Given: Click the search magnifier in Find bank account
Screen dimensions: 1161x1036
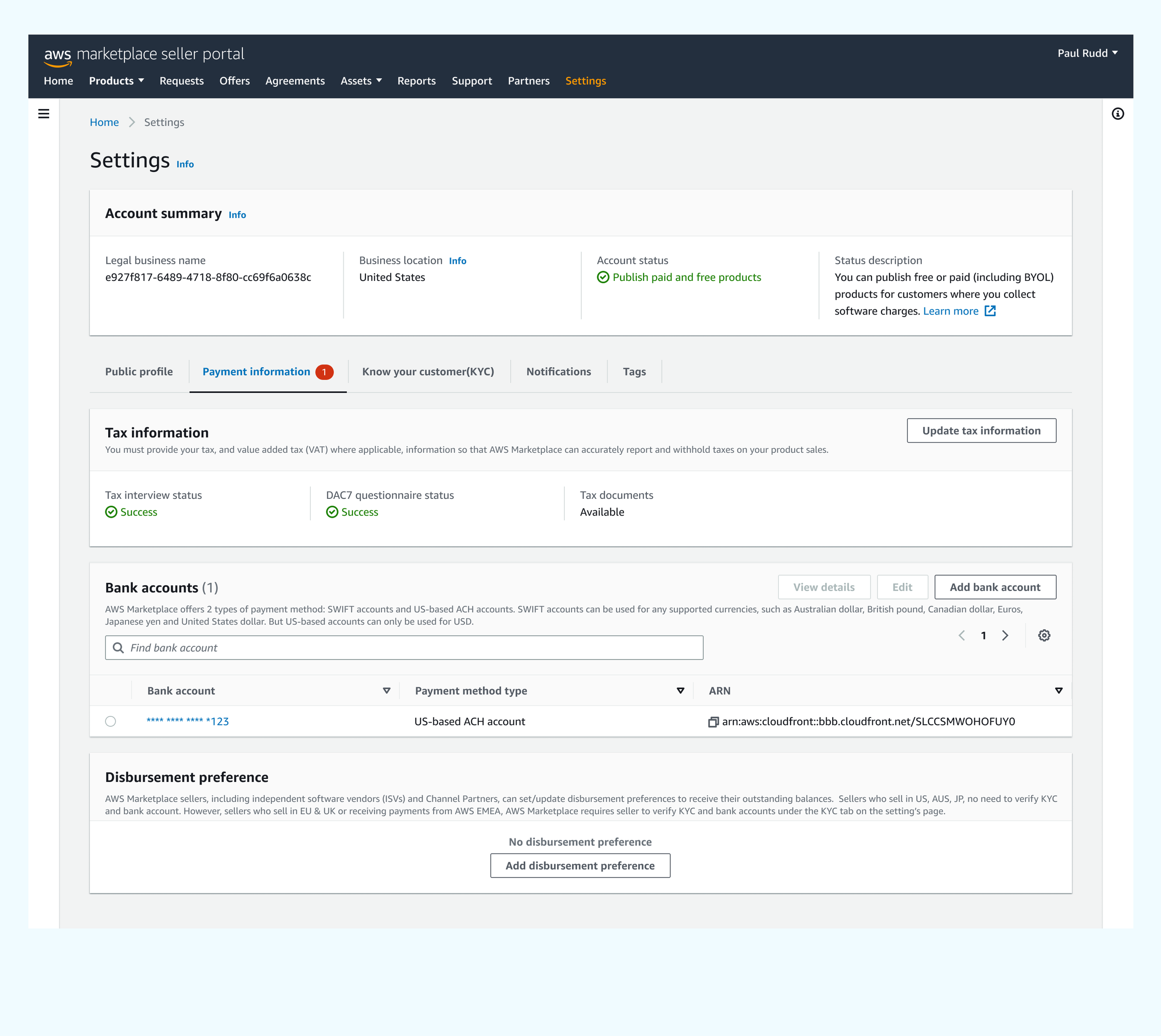Looking at the screenshot, I should click(x=118, y=648).
